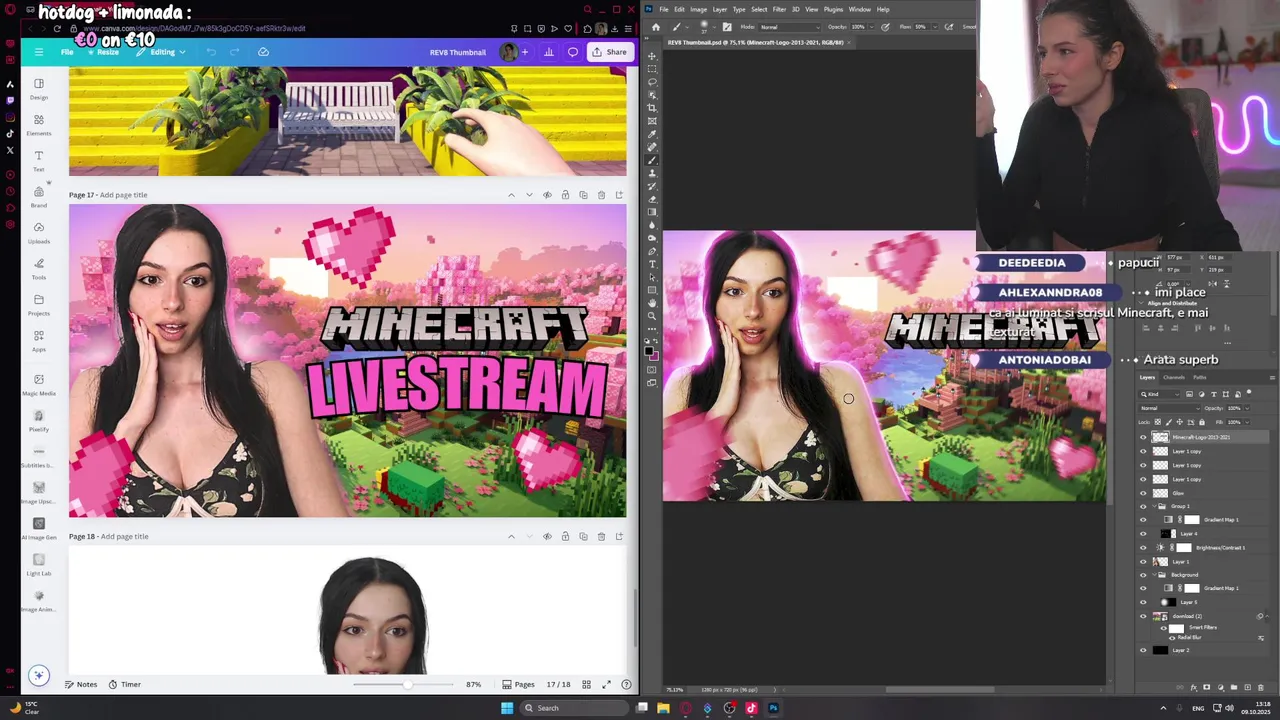Viewport: 1280px width, 720px height.
Task: Create a new group folder icon
Action: coord(1234,687)
